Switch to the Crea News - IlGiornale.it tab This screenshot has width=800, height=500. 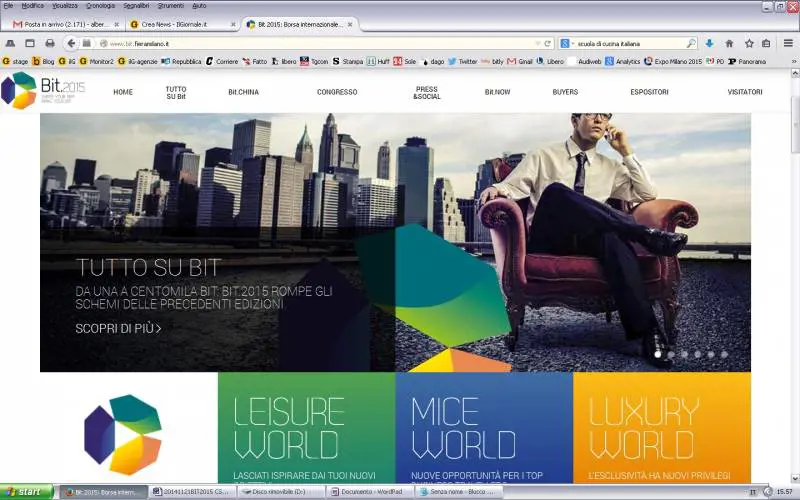183,24
